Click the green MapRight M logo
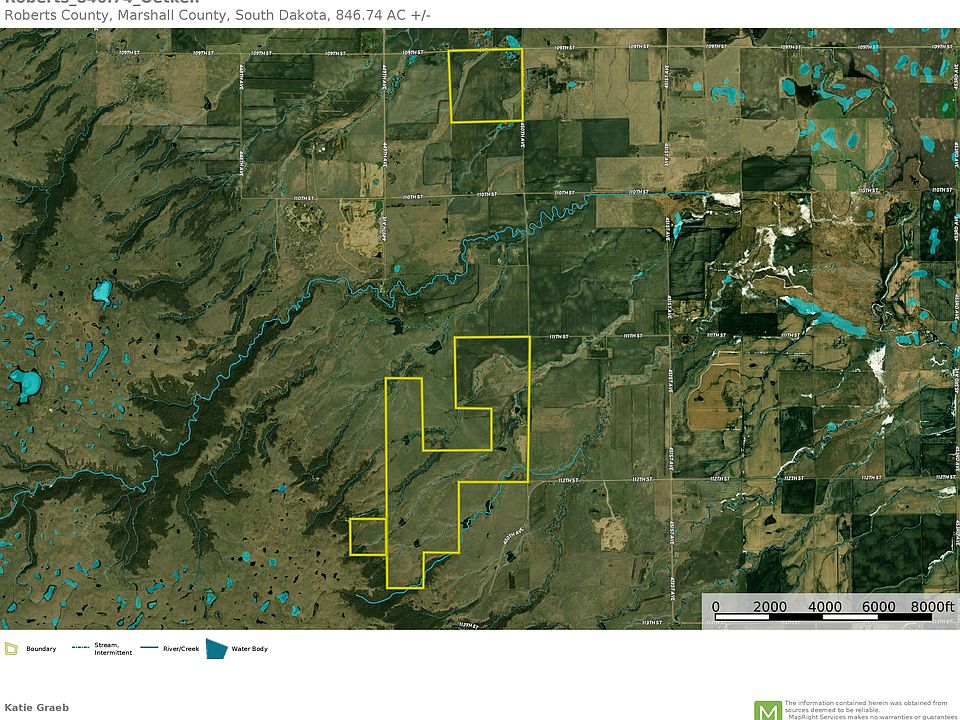Screen dimensions: 960x720 (768, 711)
